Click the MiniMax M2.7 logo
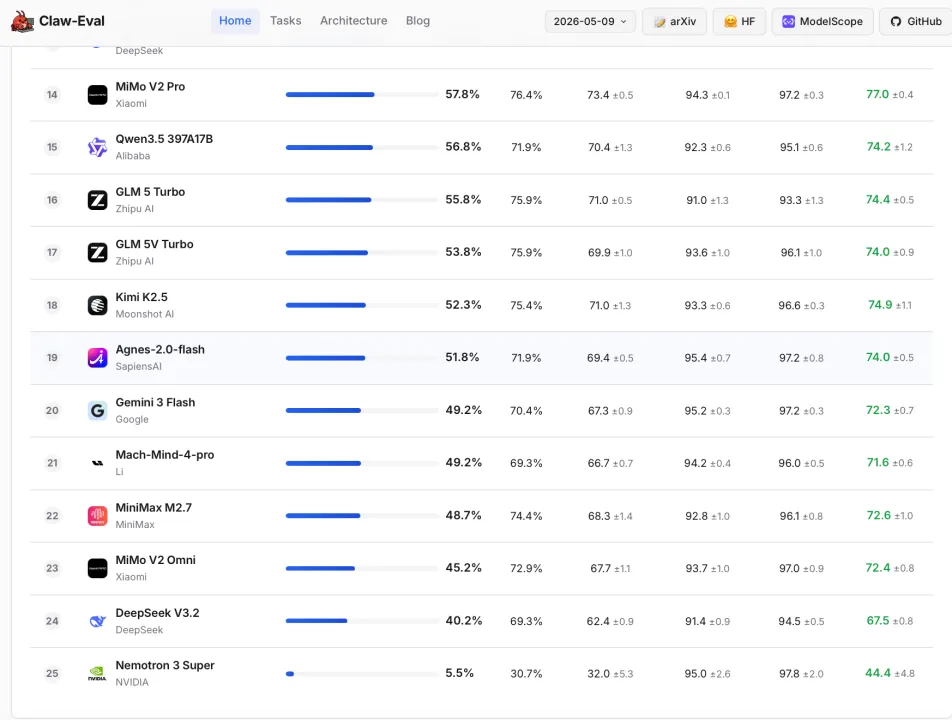Image resolution: width=952 pixels, height=720 pixels. [x=97, y=515]
